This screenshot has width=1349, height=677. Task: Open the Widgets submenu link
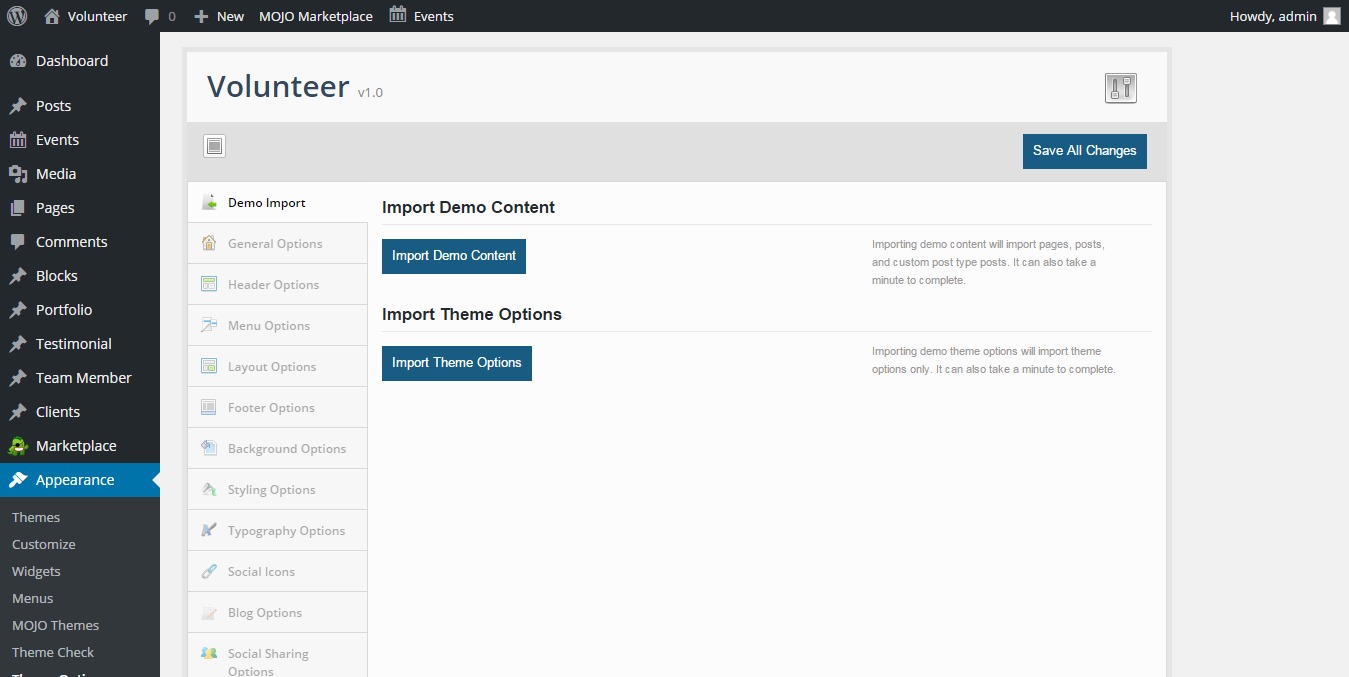(36, 571)
